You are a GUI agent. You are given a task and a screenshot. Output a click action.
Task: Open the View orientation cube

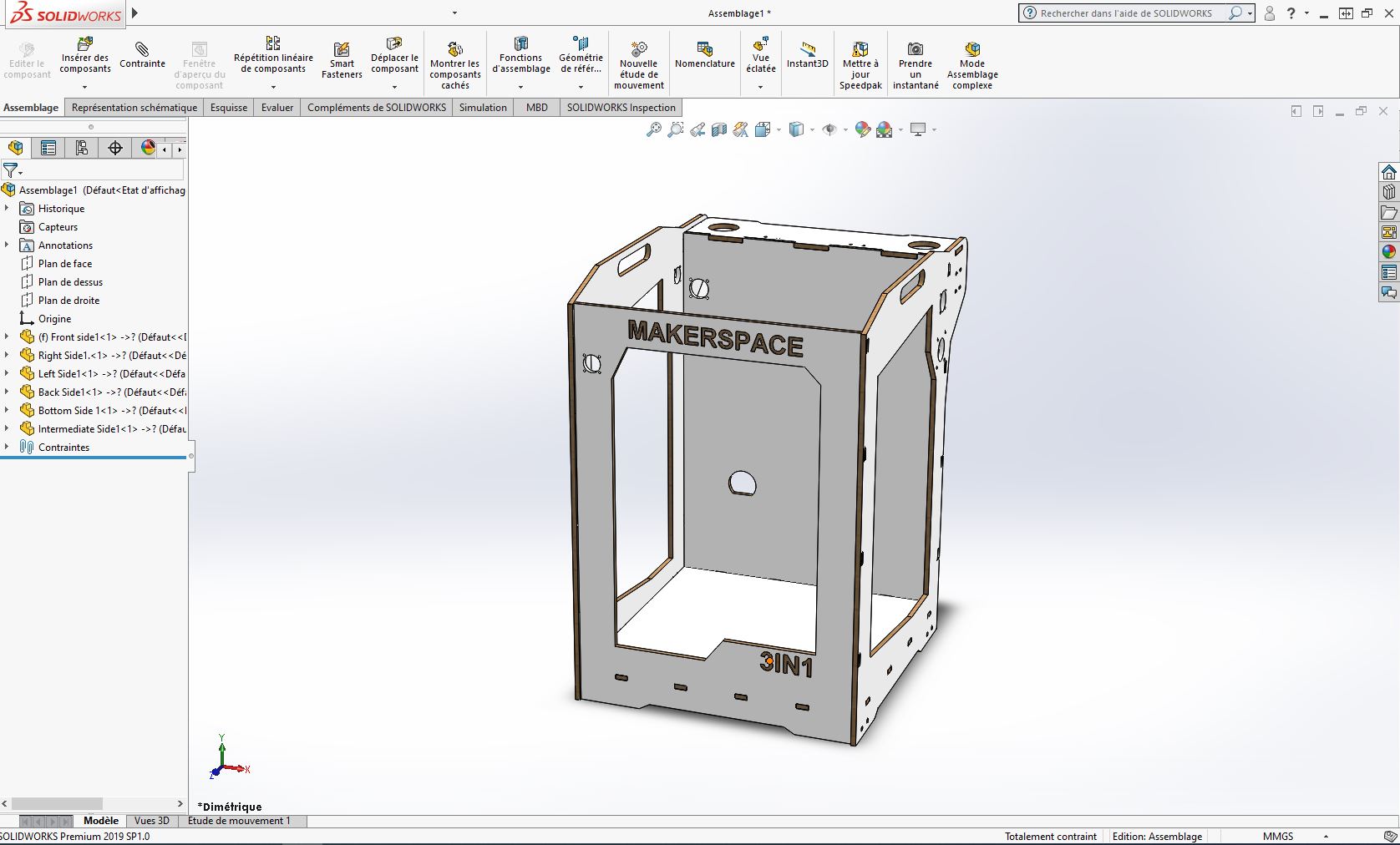(x=762, y=129)
